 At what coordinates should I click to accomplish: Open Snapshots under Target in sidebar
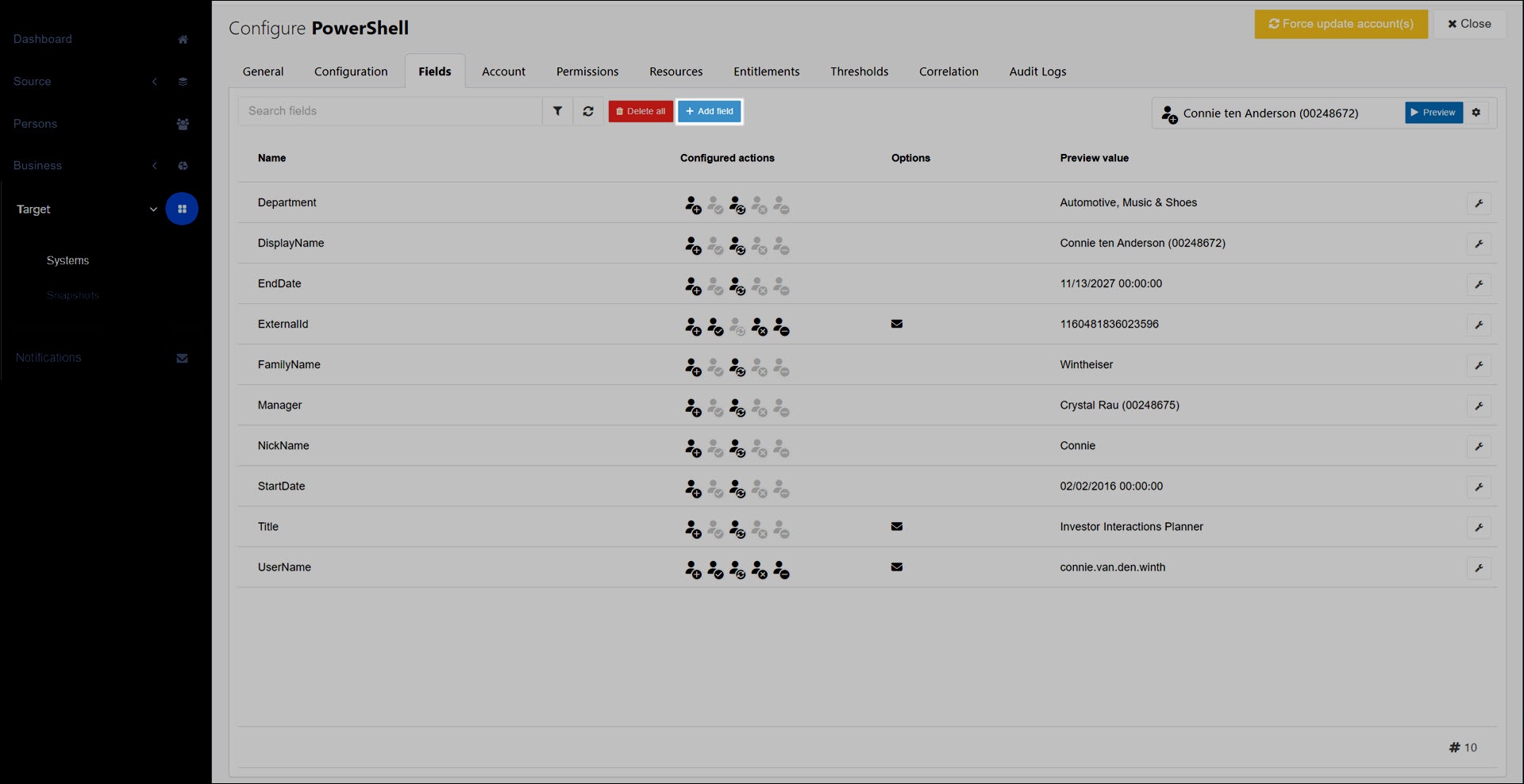click(x=73, y=295)
